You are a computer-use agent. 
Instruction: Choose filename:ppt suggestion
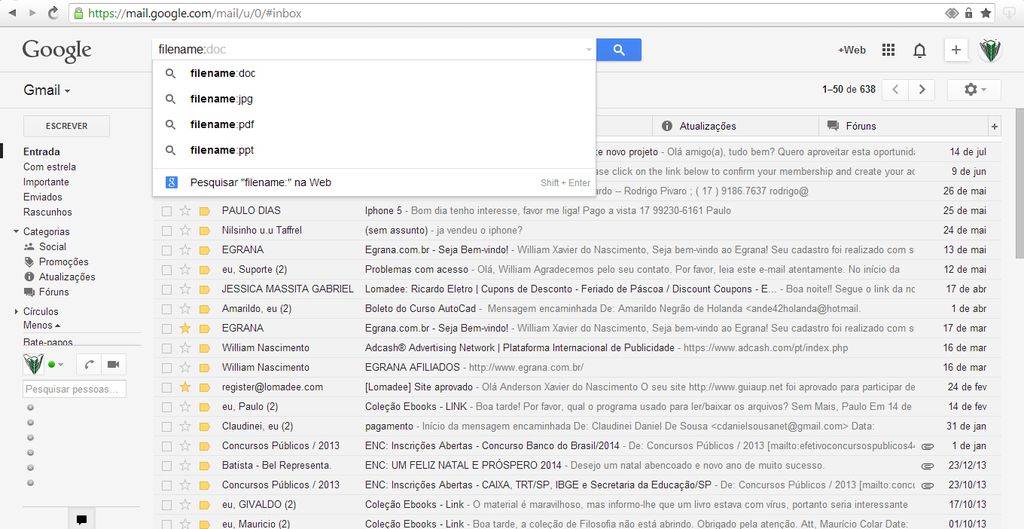[x=374, y=150]
